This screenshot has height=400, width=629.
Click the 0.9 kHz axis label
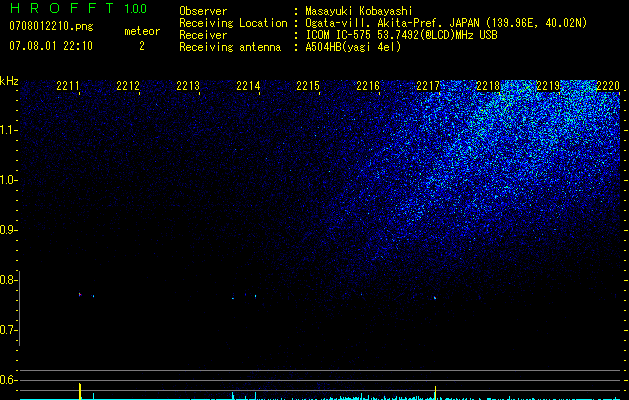[8, 230]
